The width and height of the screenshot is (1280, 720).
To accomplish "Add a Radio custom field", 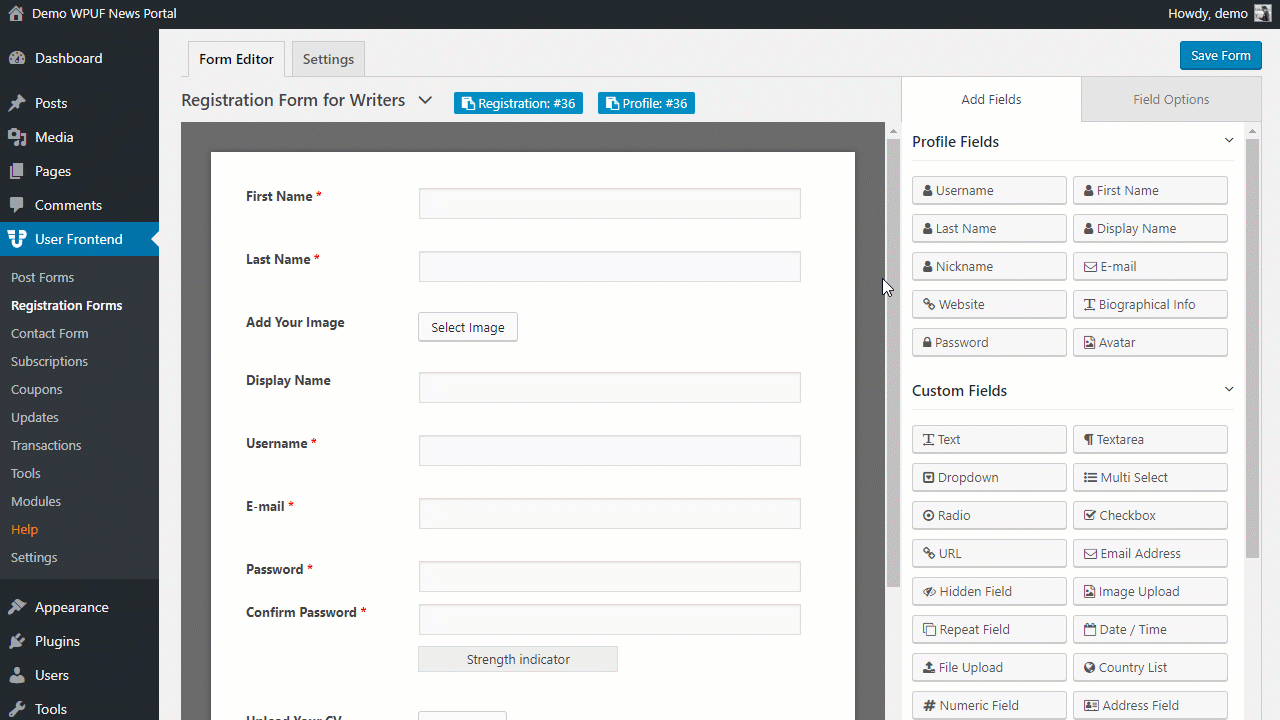I will (x=989, y=515).
